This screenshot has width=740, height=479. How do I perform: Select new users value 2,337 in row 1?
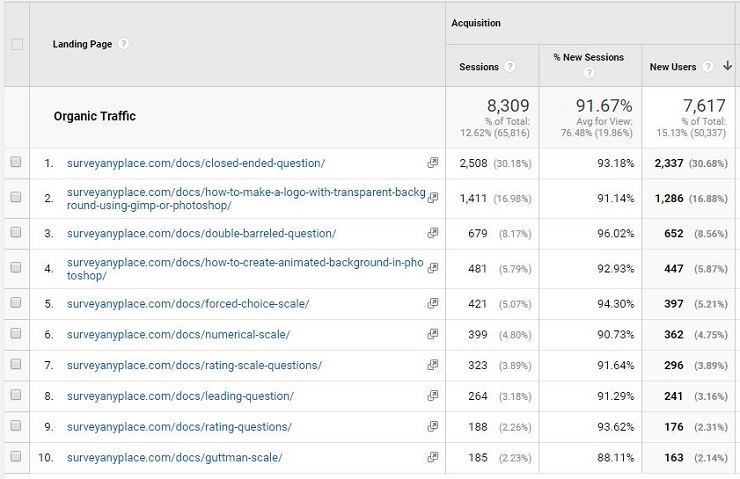[669, 163]
